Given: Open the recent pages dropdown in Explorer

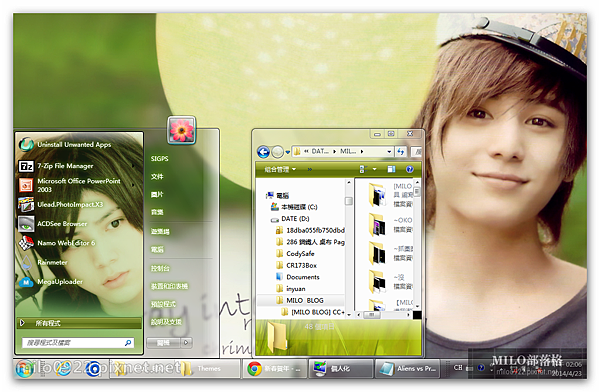Looking at the screenshot, I should (x=288, y=152).
